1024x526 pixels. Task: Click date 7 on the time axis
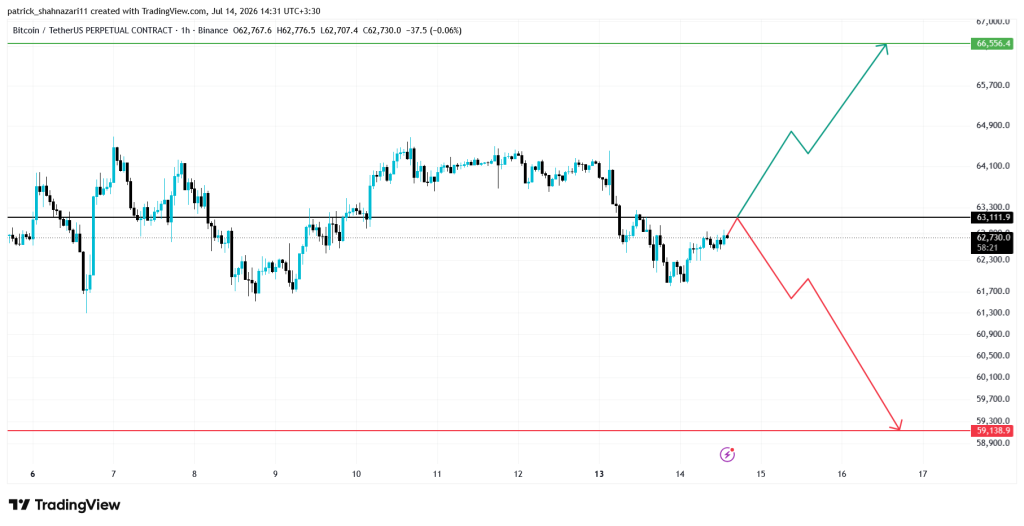tap(114, 474)
